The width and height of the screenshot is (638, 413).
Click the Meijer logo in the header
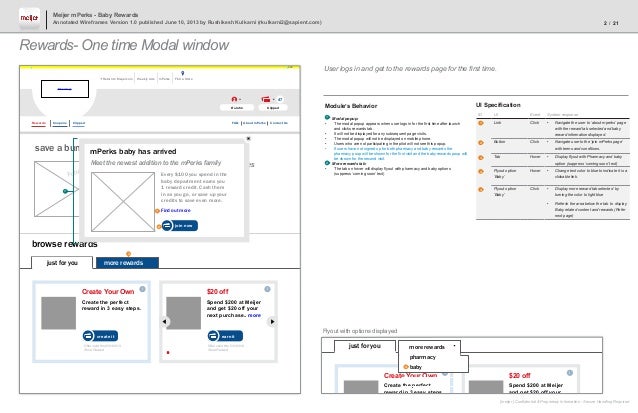point(29,18)
